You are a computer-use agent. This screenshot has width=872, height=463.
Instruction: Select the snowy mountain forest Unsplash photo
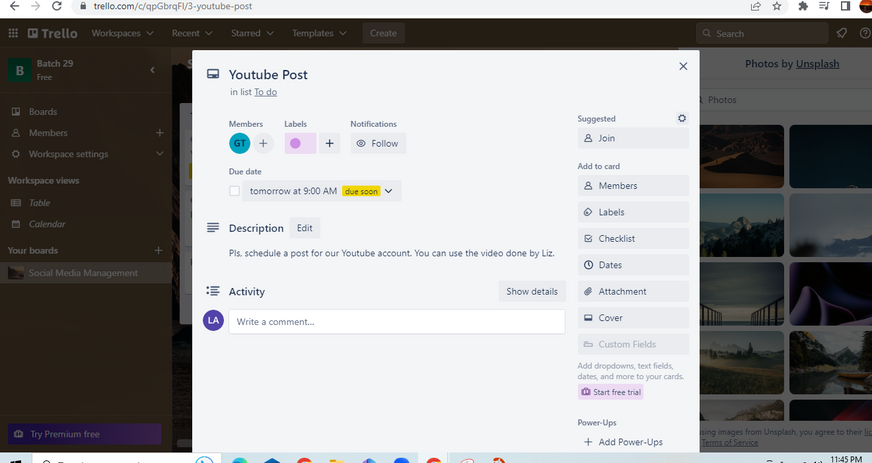point(741,225)
